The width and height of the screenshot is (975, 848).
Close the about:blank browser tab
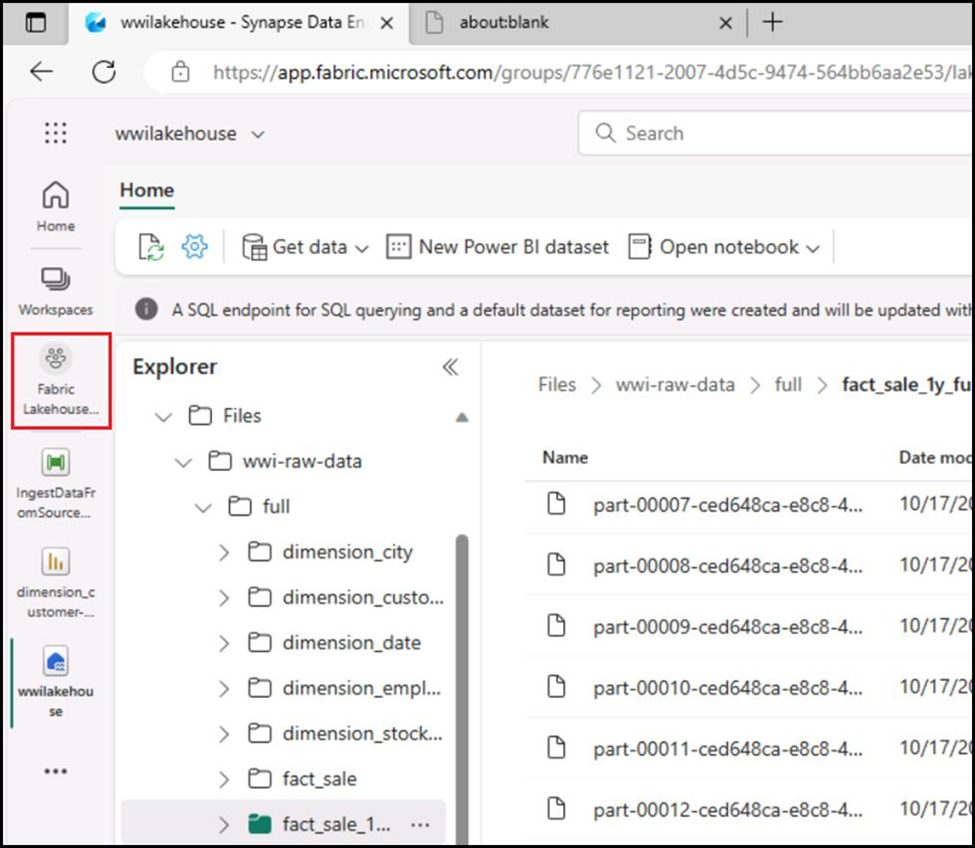[725, 23]
